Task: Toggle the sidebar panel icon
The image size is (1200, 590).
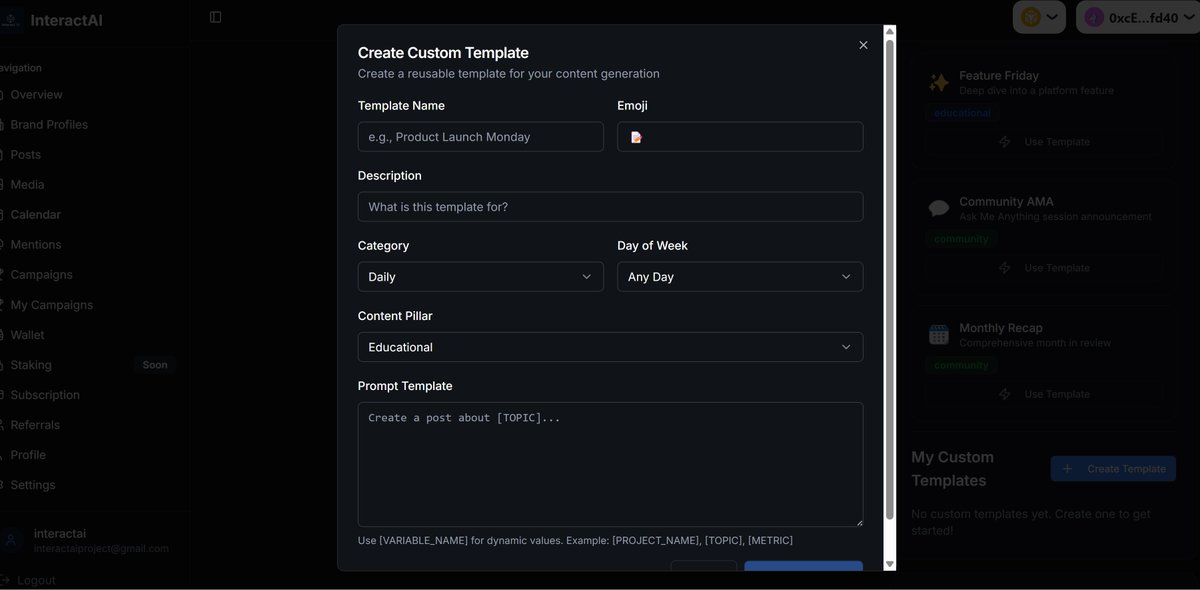Action: coord(216,17)
